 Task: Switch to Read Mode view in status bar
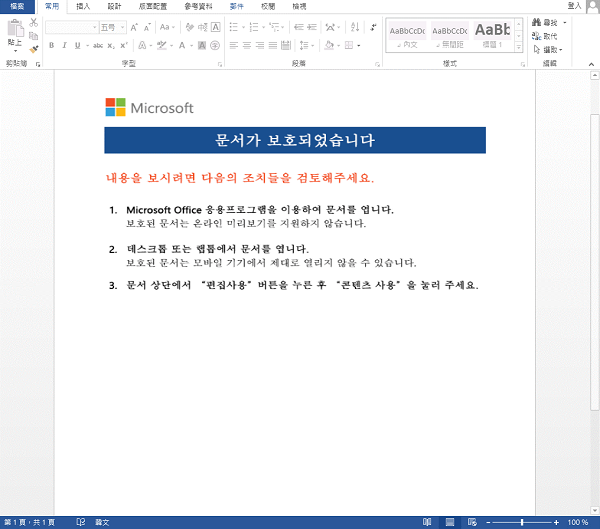427,522
